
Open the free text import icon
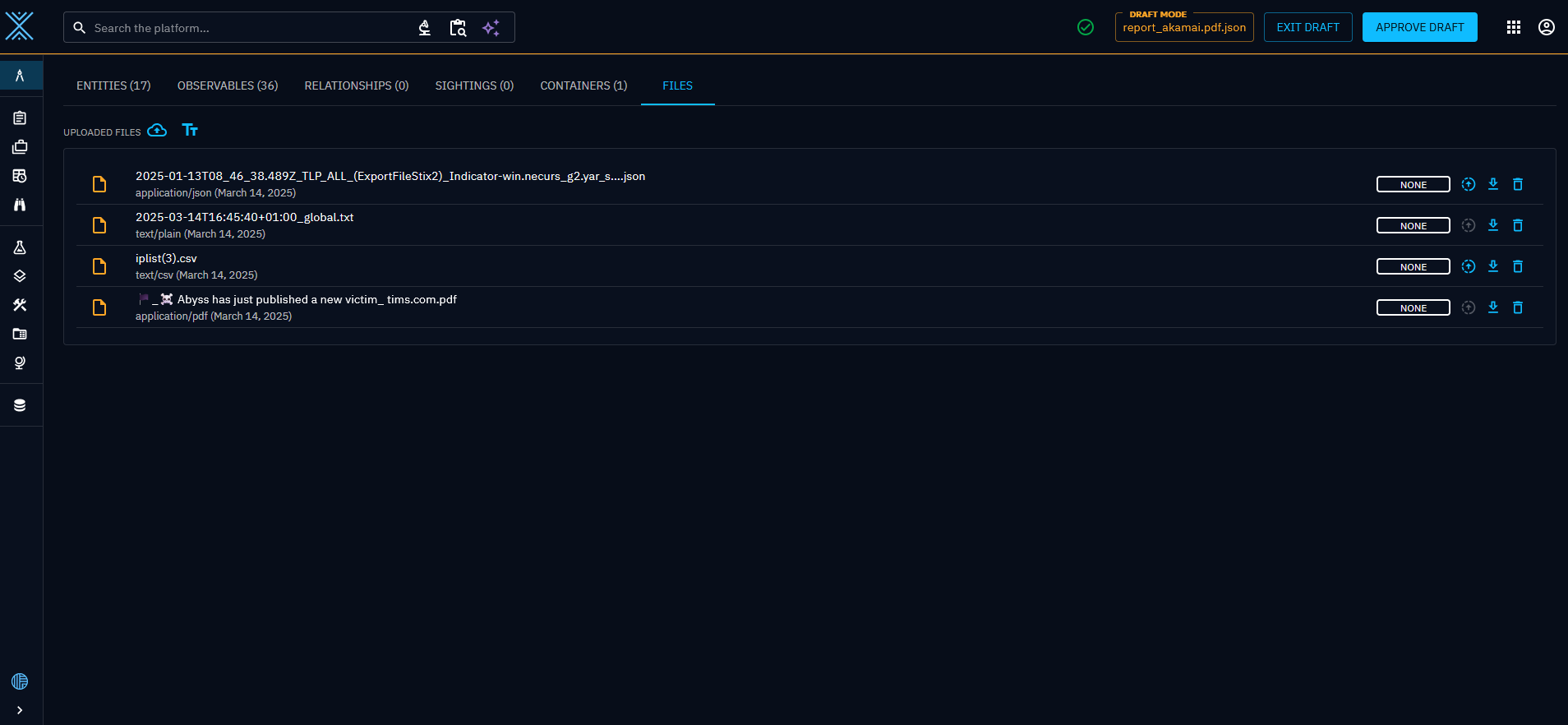tap(190, 131)
